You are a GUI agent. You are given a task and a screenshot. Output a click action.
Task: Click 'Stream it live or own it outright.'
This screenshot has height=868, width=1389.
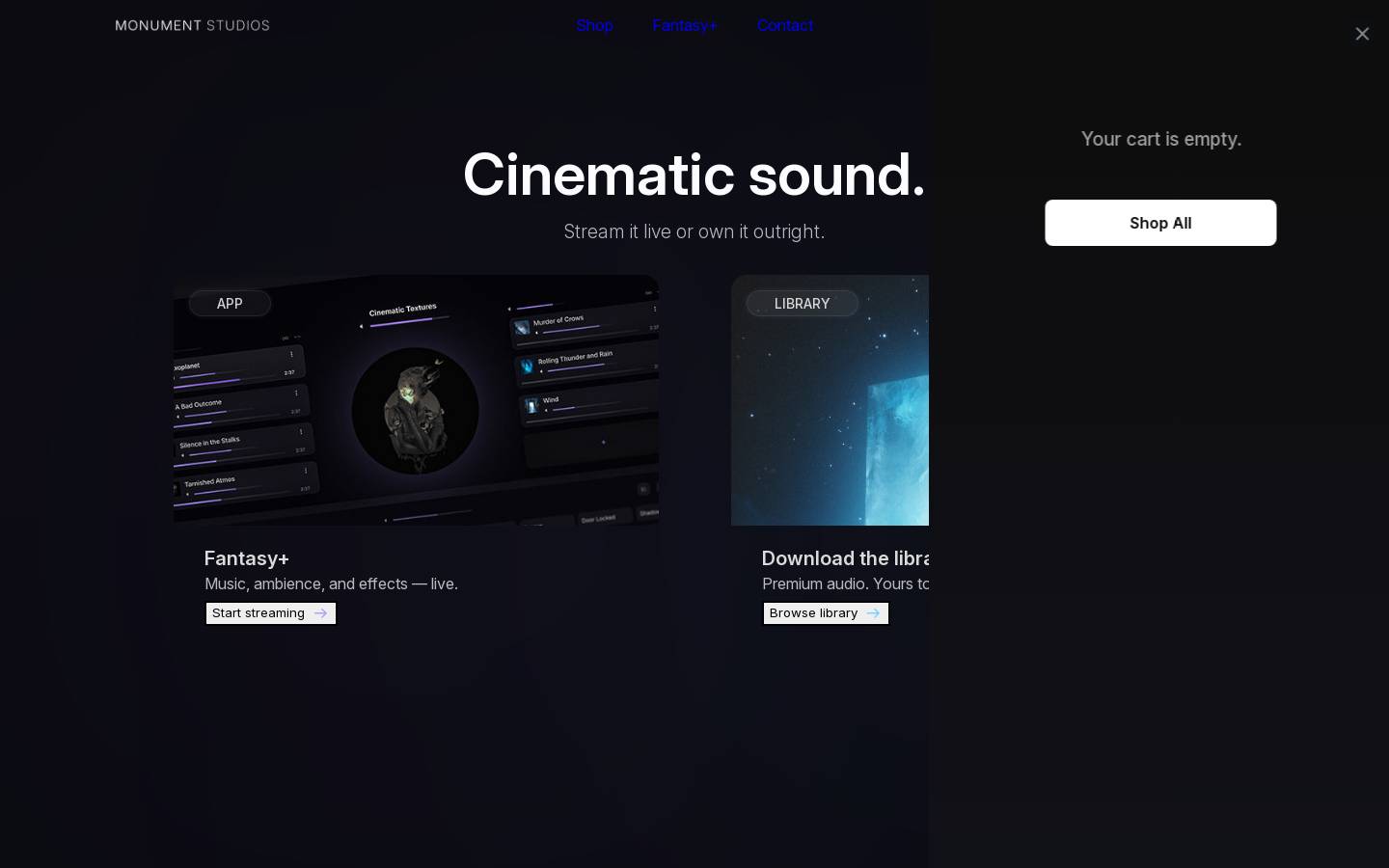[x=694, y=231]
